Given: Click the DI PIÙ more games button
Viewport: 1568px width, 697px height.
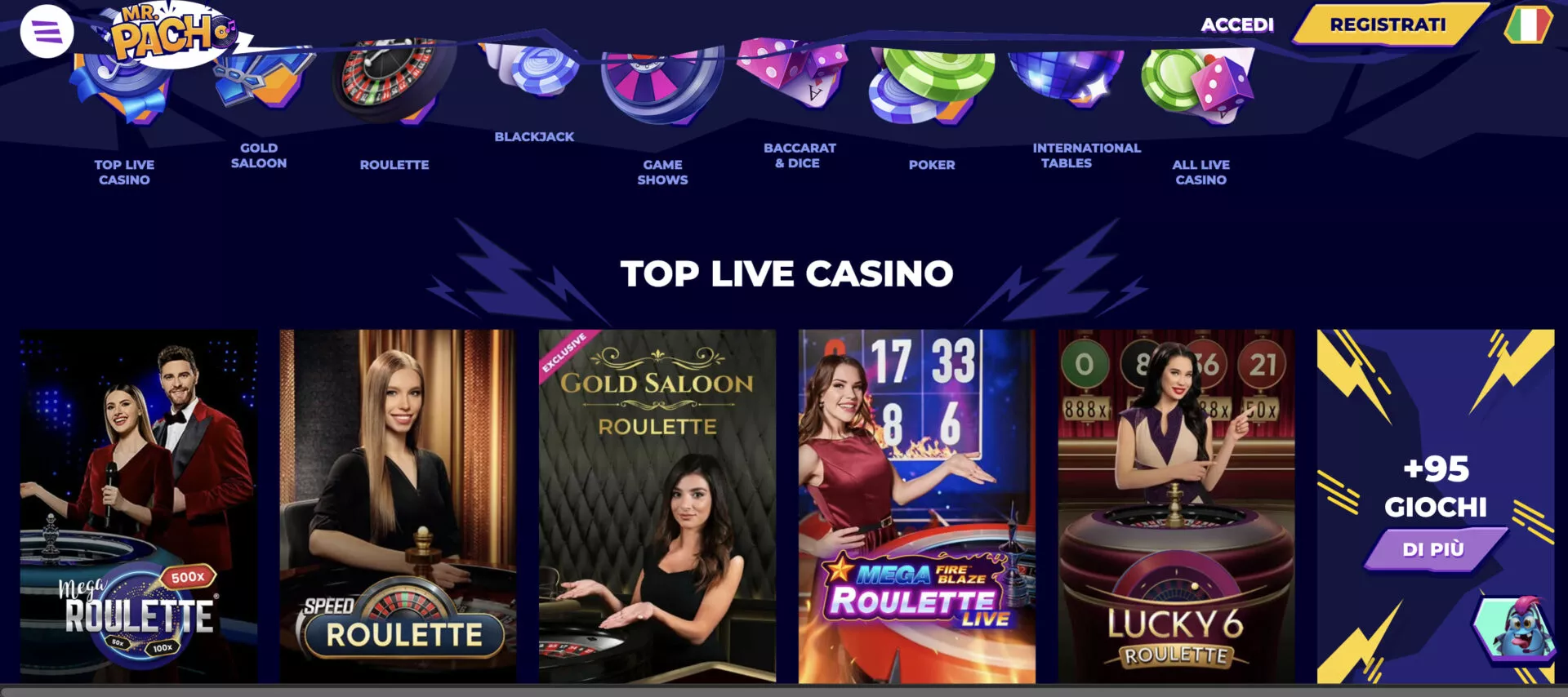Looking at the screenshot, I should coord(1434,549).
